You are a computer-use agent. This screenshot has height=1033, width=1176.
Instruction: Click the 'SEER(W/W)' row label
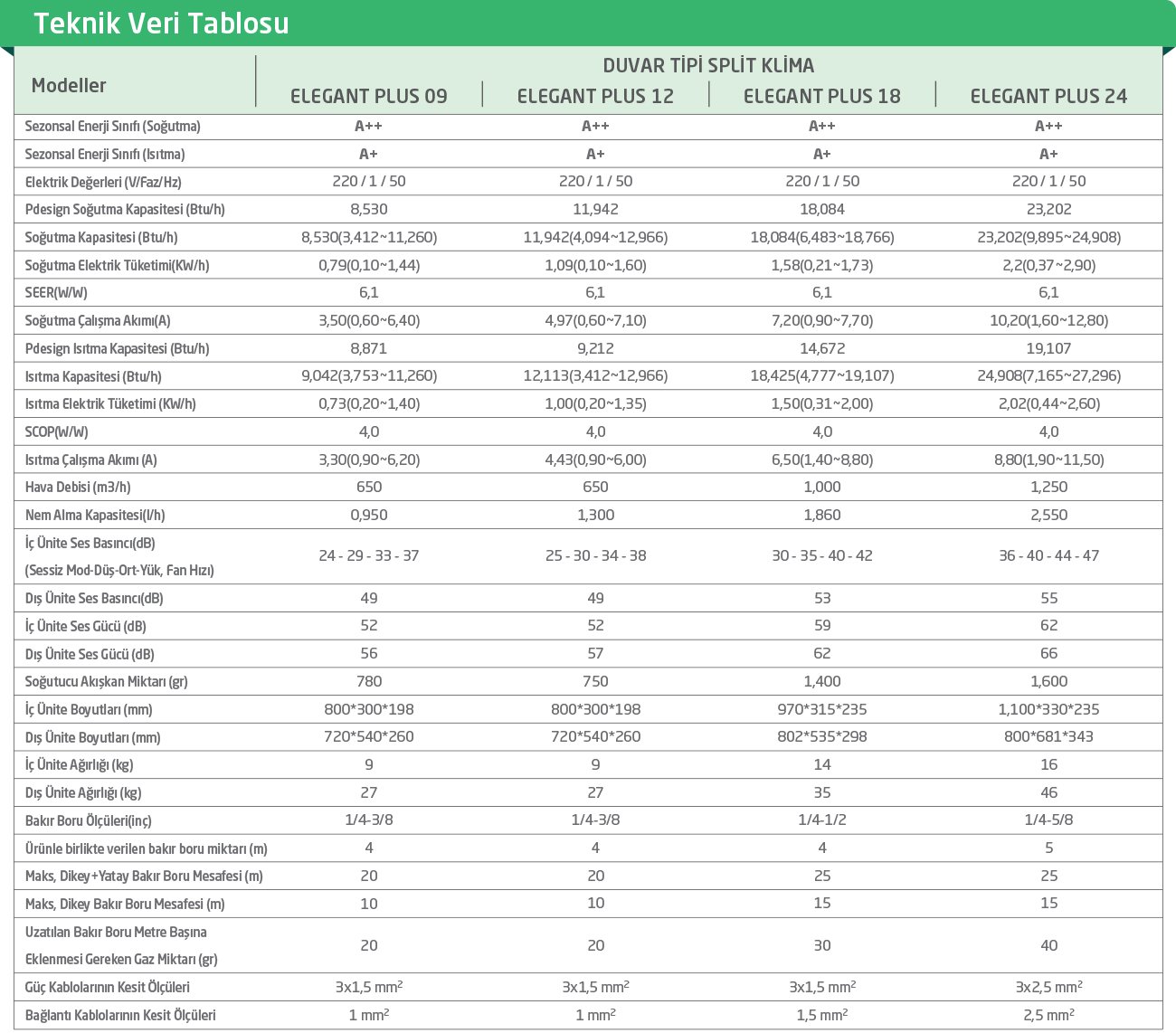tap(56, 293)
